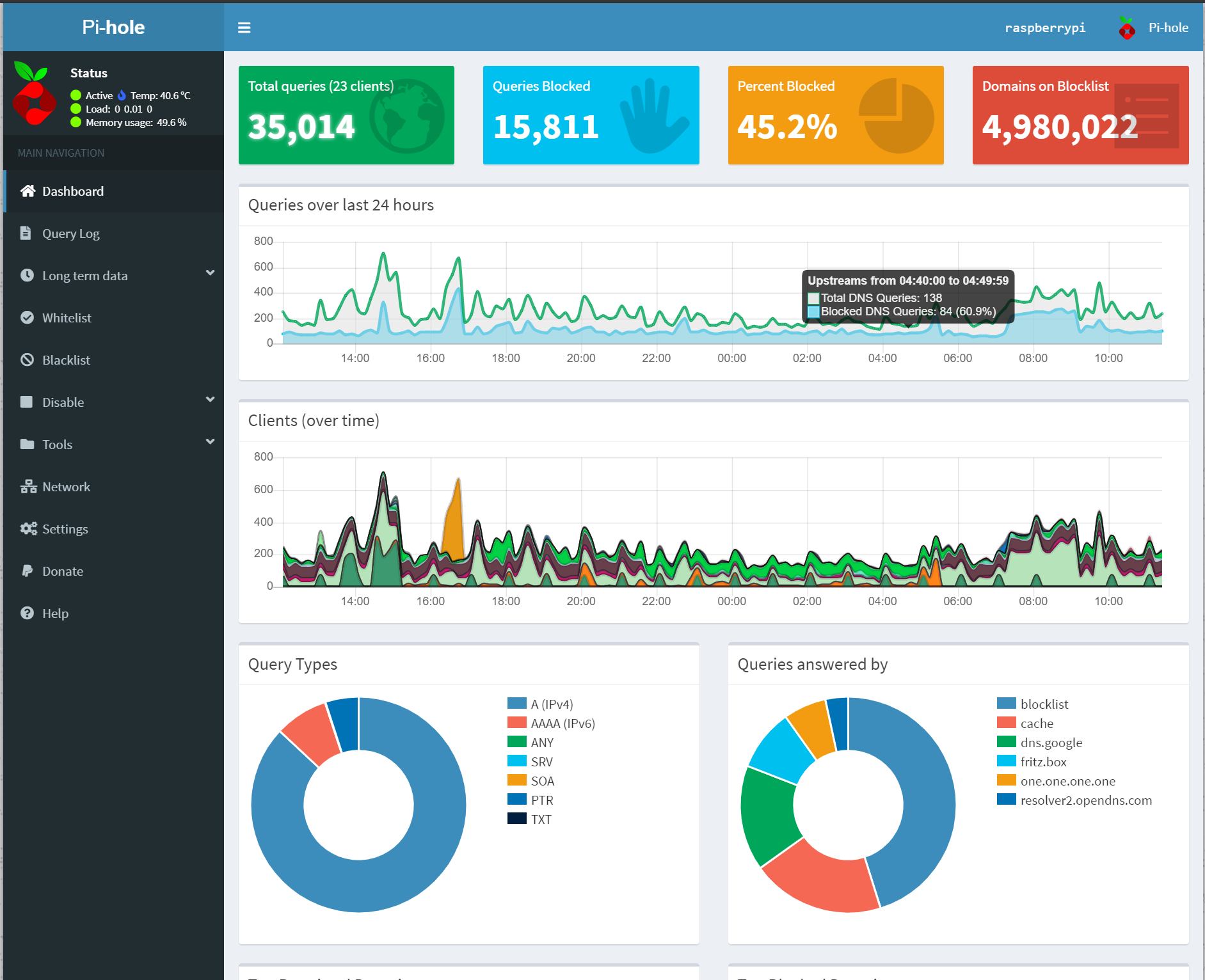Open the Help link in sidebar
Viewport: 1205px width, 980px height.
coord(113,613)
